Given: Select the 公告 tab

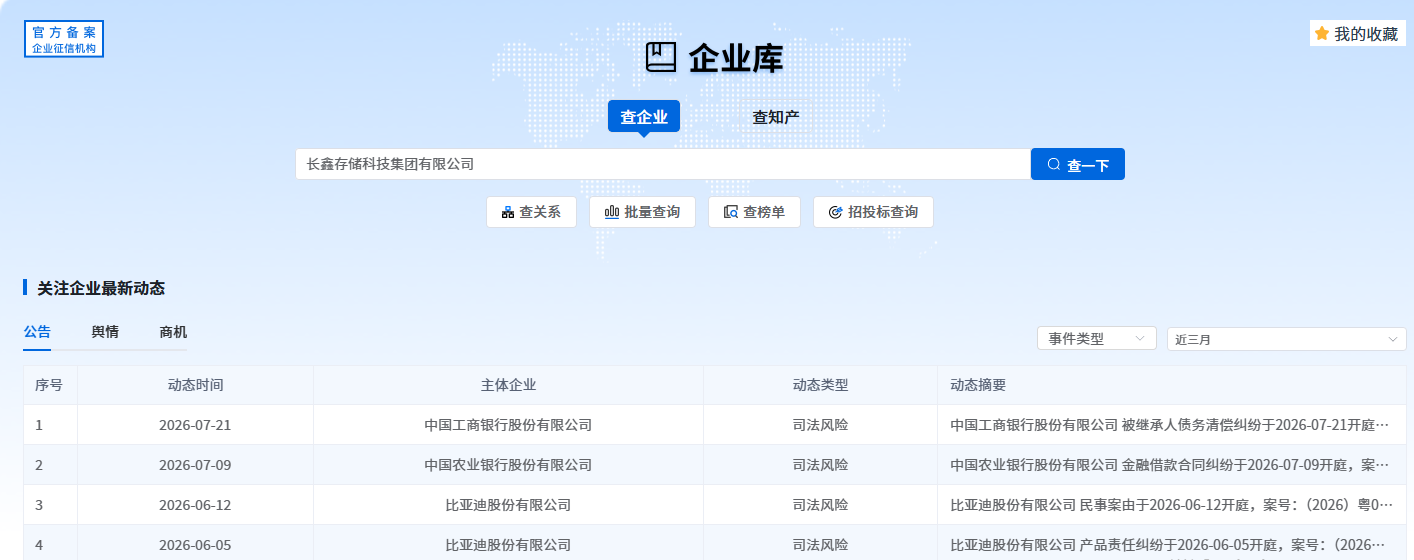Looking at the screenshot, I should [37, 332].
